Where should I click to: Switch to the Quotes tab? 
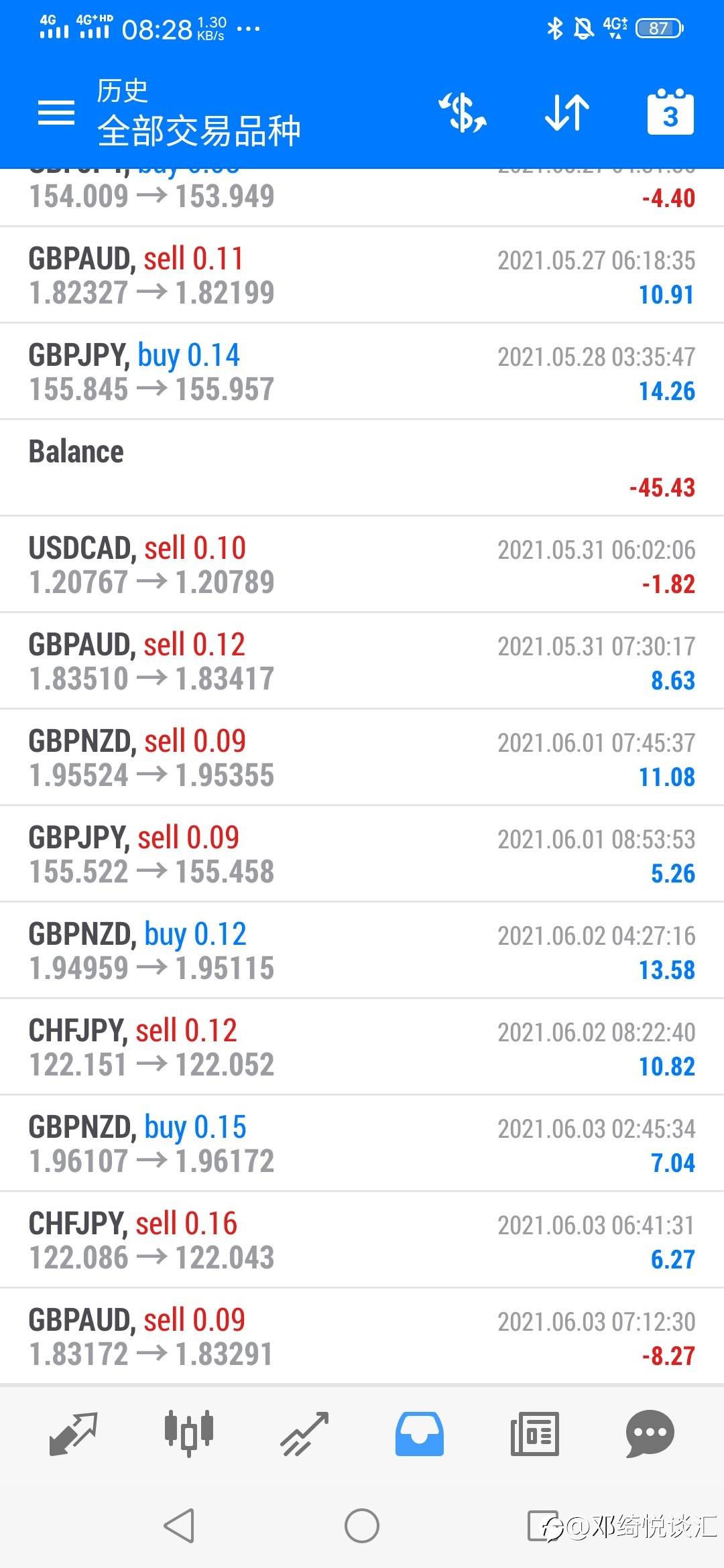(x=74, y=1433)
